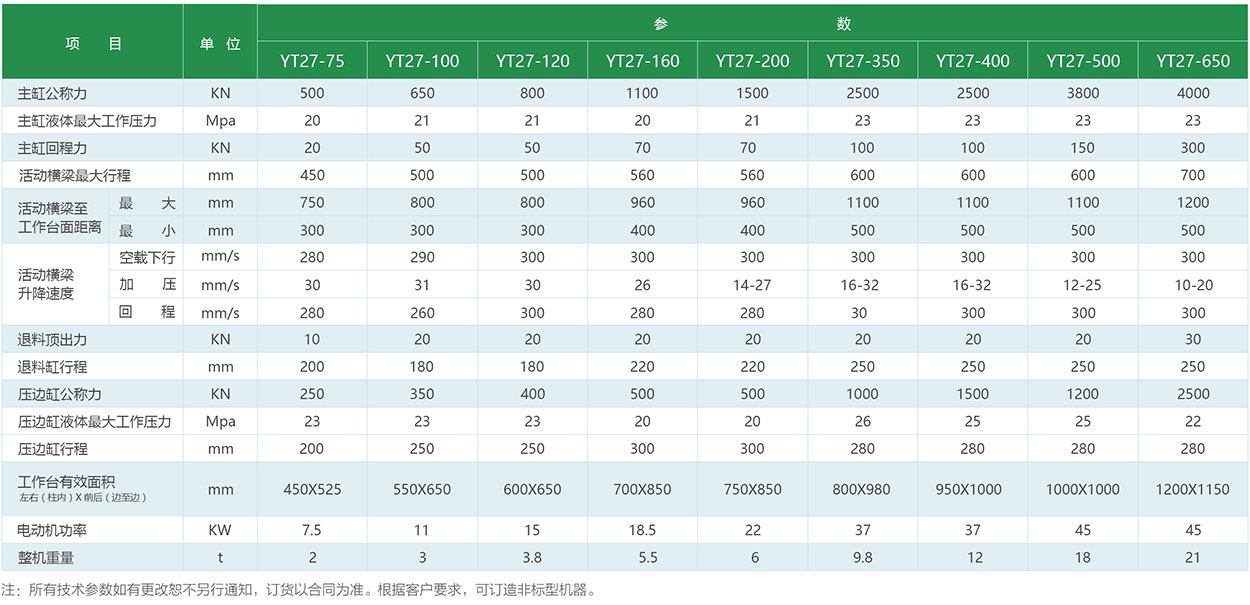
Task: Click the 单位 header cell
Action: [x=220, y=44]
